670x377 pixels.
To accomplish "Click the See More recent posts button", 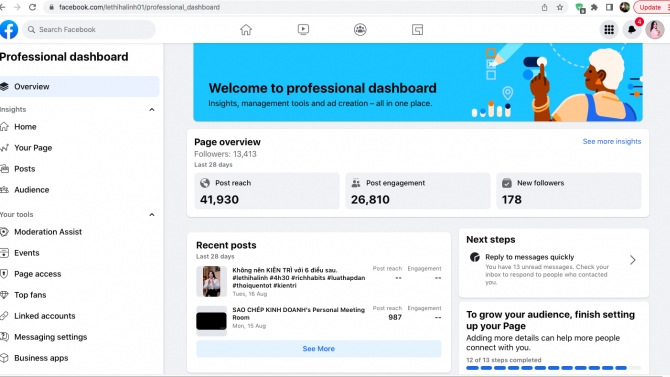I will (318, 348).
